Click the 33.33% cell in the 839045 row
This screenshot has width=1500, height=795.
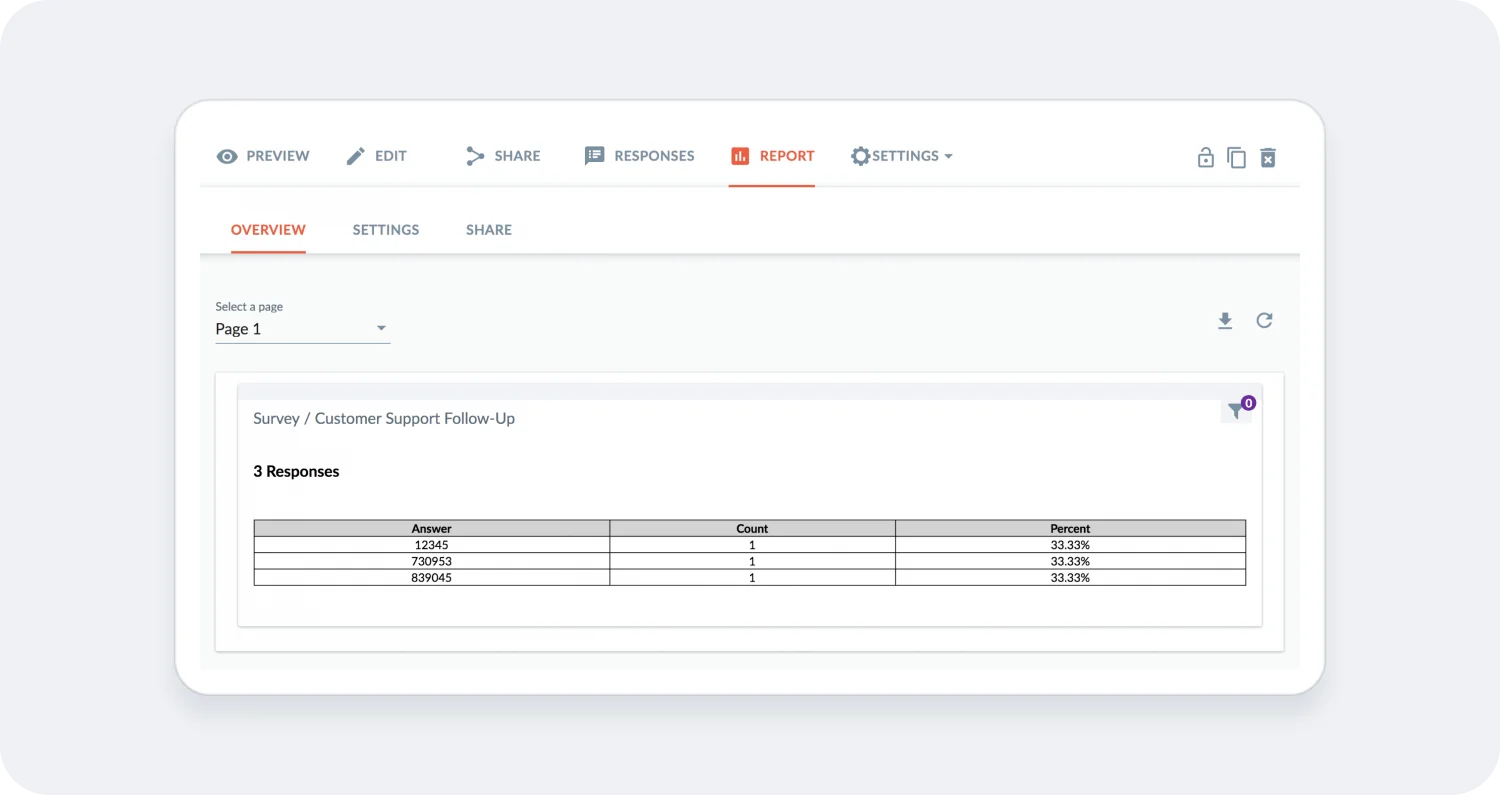pos(1070,577)
